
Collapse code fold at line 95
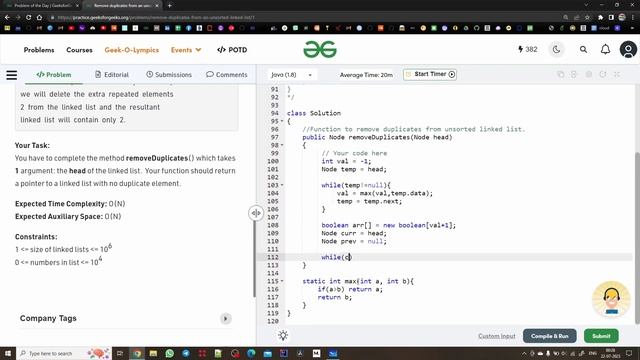tap(282, 121)
